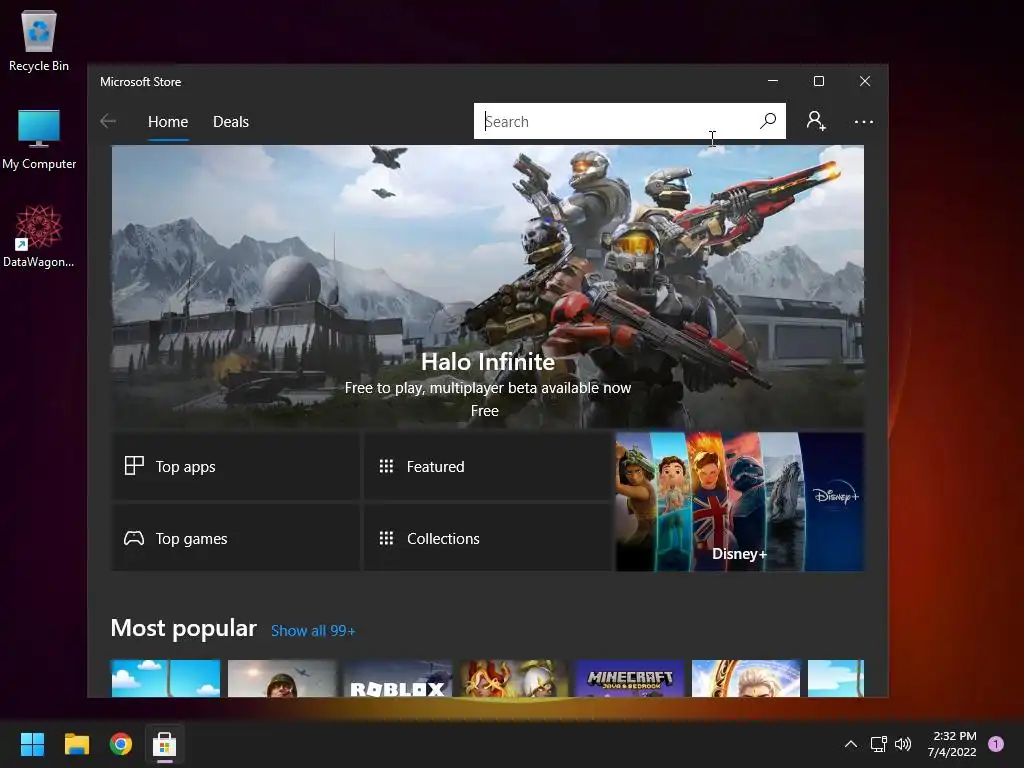
Task: Launch Google Chrome from the taskbar
Action: [121, 744]
